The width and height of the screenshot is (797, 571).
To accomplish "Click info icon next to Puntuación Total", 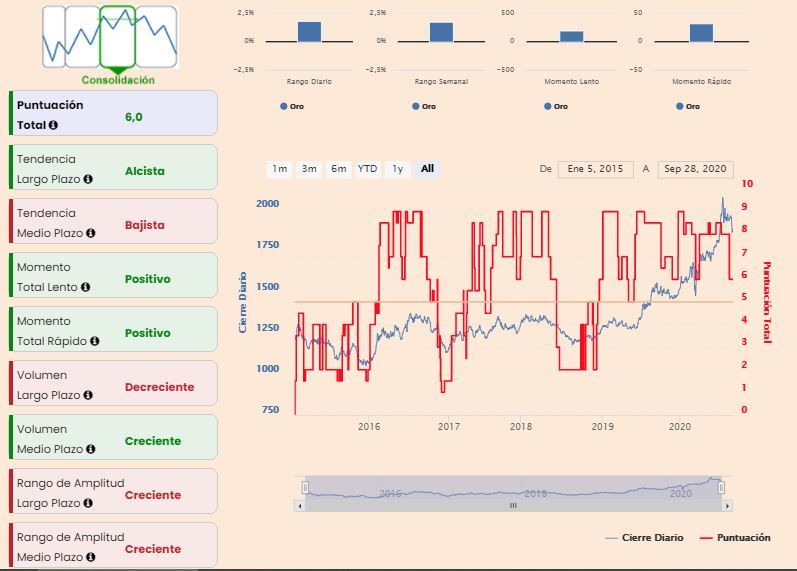I will (x=53, y=125).
